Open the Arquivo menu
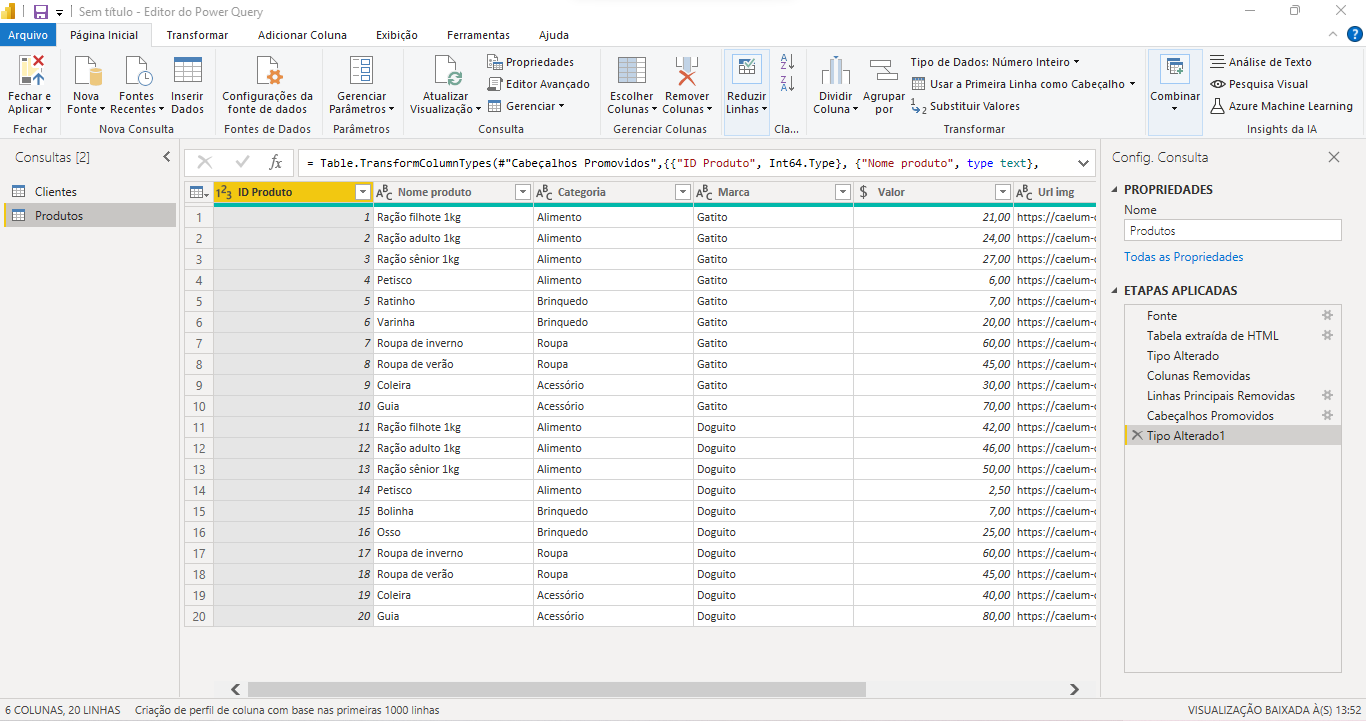This screenshot has width=1366, height=721. pyautogui.click(x=28, y=35)
